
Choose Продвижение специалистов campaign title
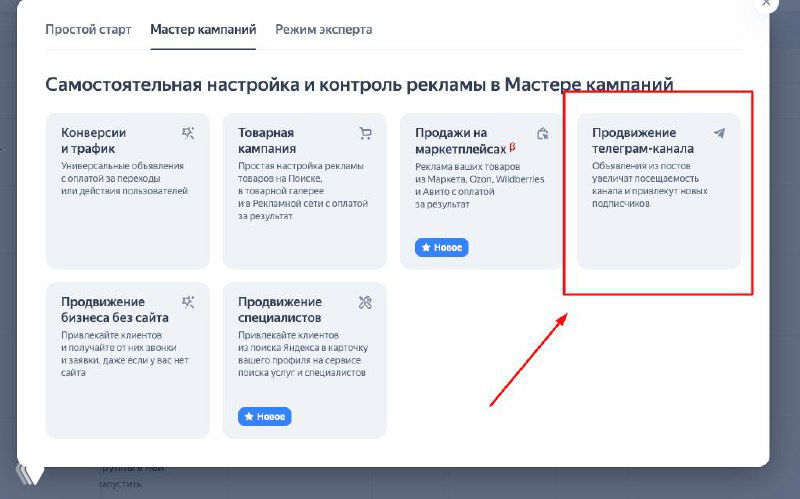tap(280, 310)
